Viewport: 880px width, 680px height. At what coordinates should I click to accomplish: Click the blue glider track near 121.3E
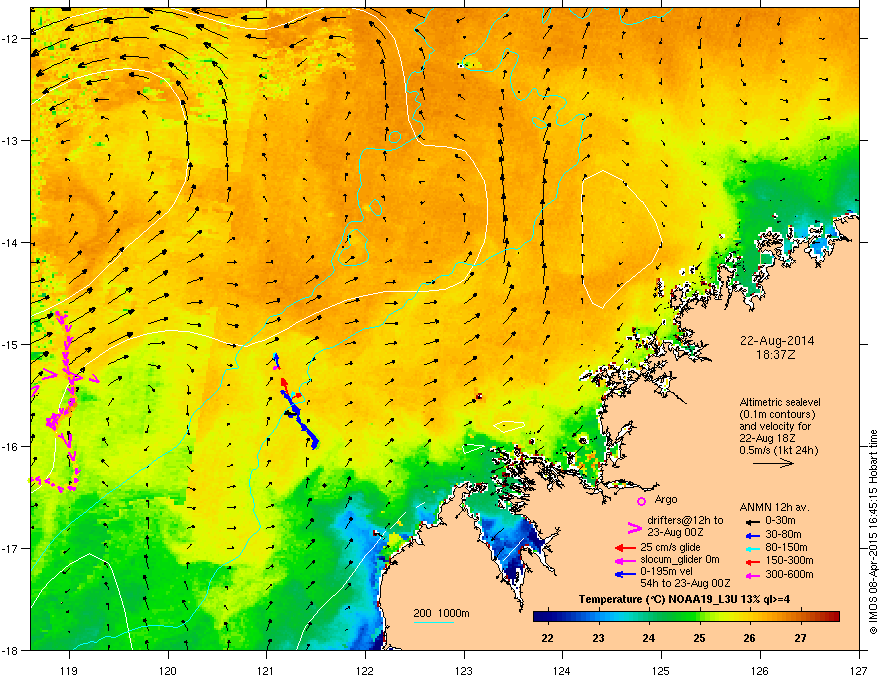pos(300,420)
